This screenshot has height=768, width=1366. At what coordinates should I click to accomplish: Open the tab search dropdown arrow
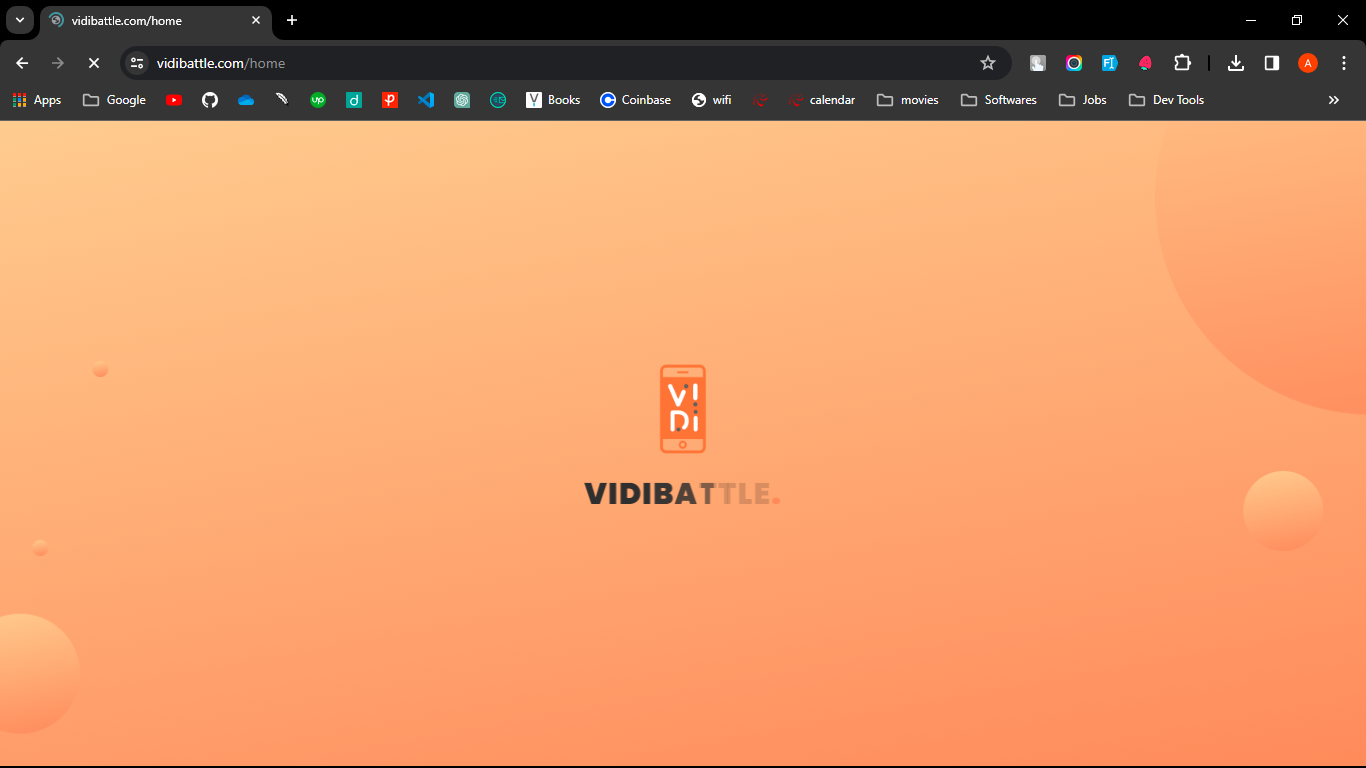20,20
